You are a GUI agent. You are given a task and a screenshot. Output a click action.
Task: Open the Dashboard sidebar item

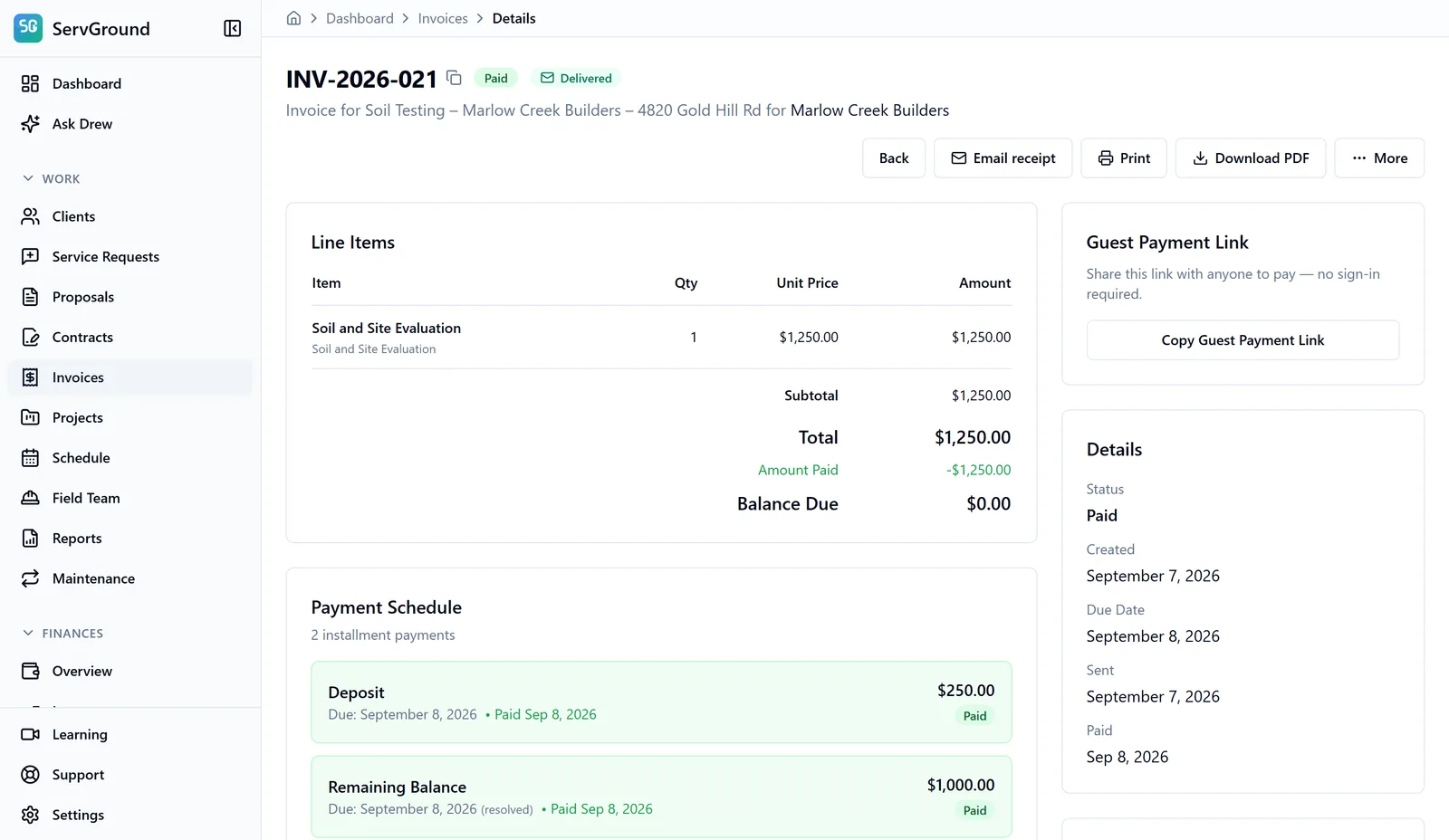pos(130,83)
